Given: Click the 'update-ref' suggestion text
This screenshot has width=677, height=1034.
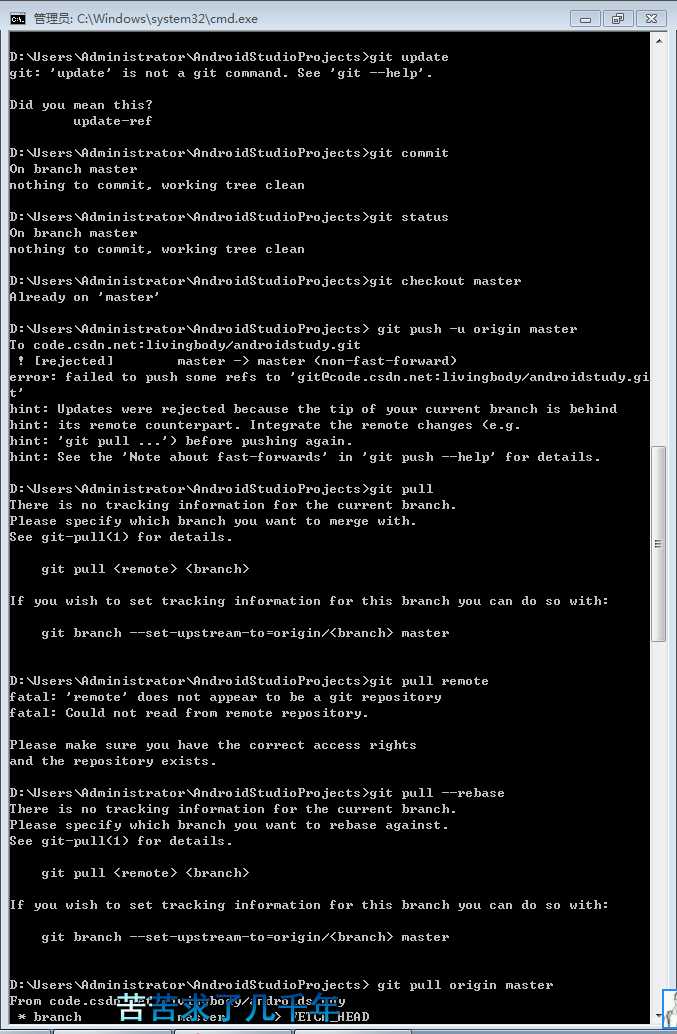Looking at the screenshot, I should pos(112,121).
